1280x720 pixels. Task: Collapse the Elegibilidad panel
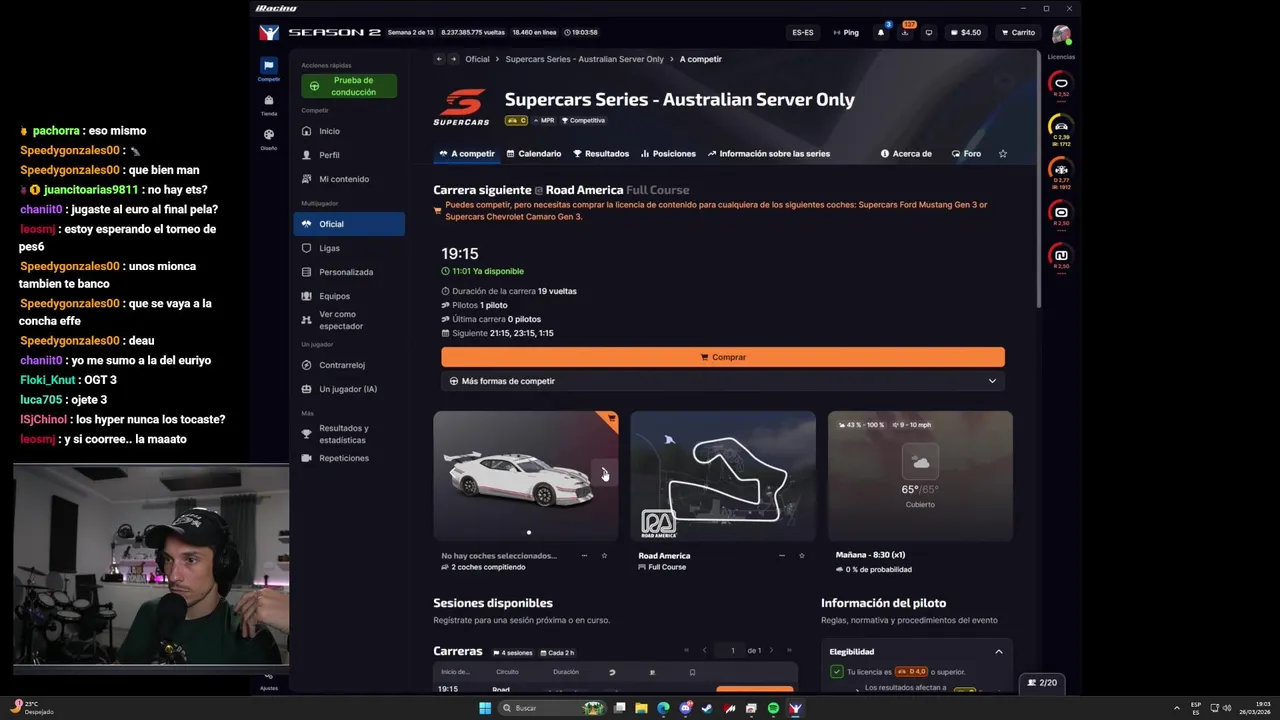pos(998,652)
